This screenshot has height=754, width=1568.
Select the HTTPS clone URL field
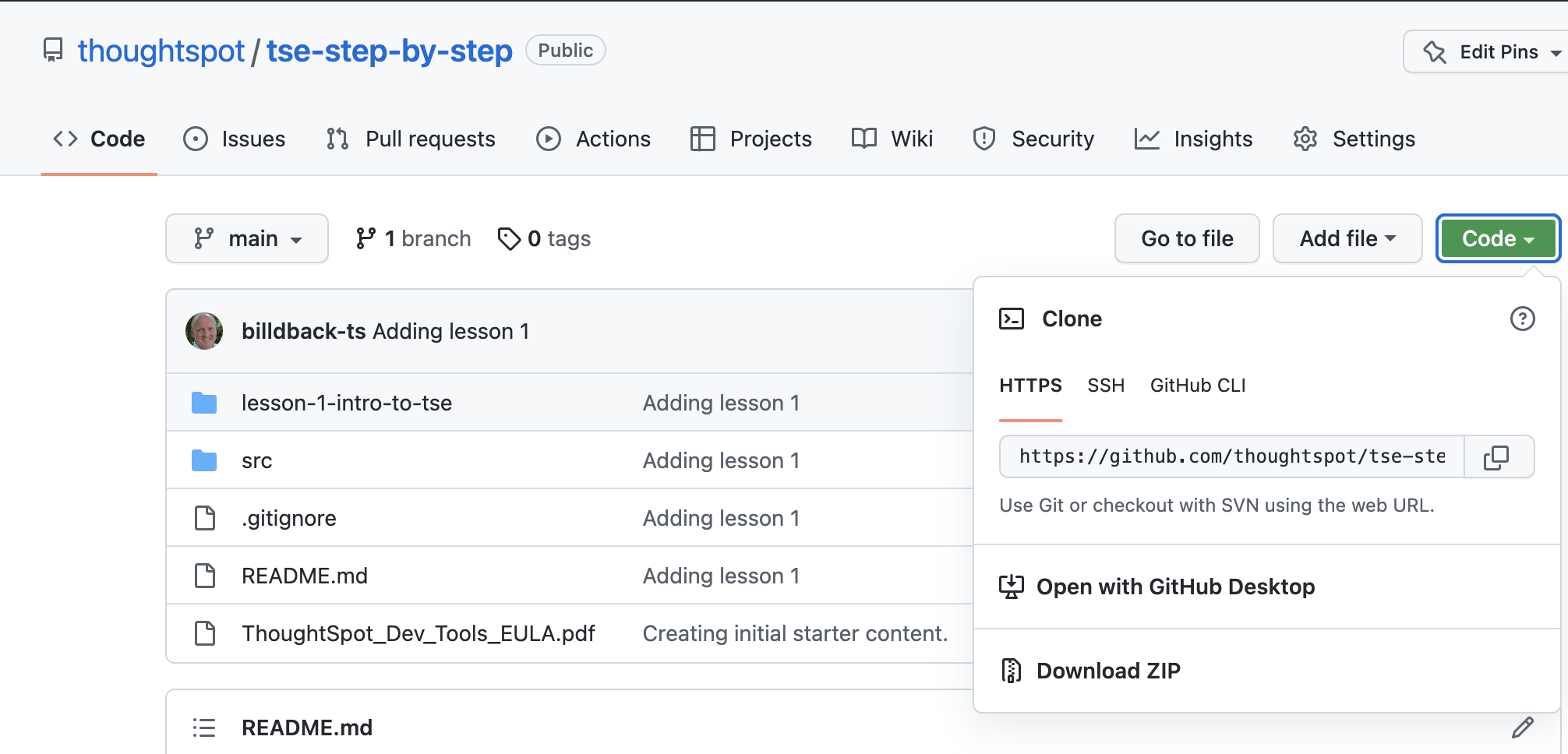(1231, 457)
